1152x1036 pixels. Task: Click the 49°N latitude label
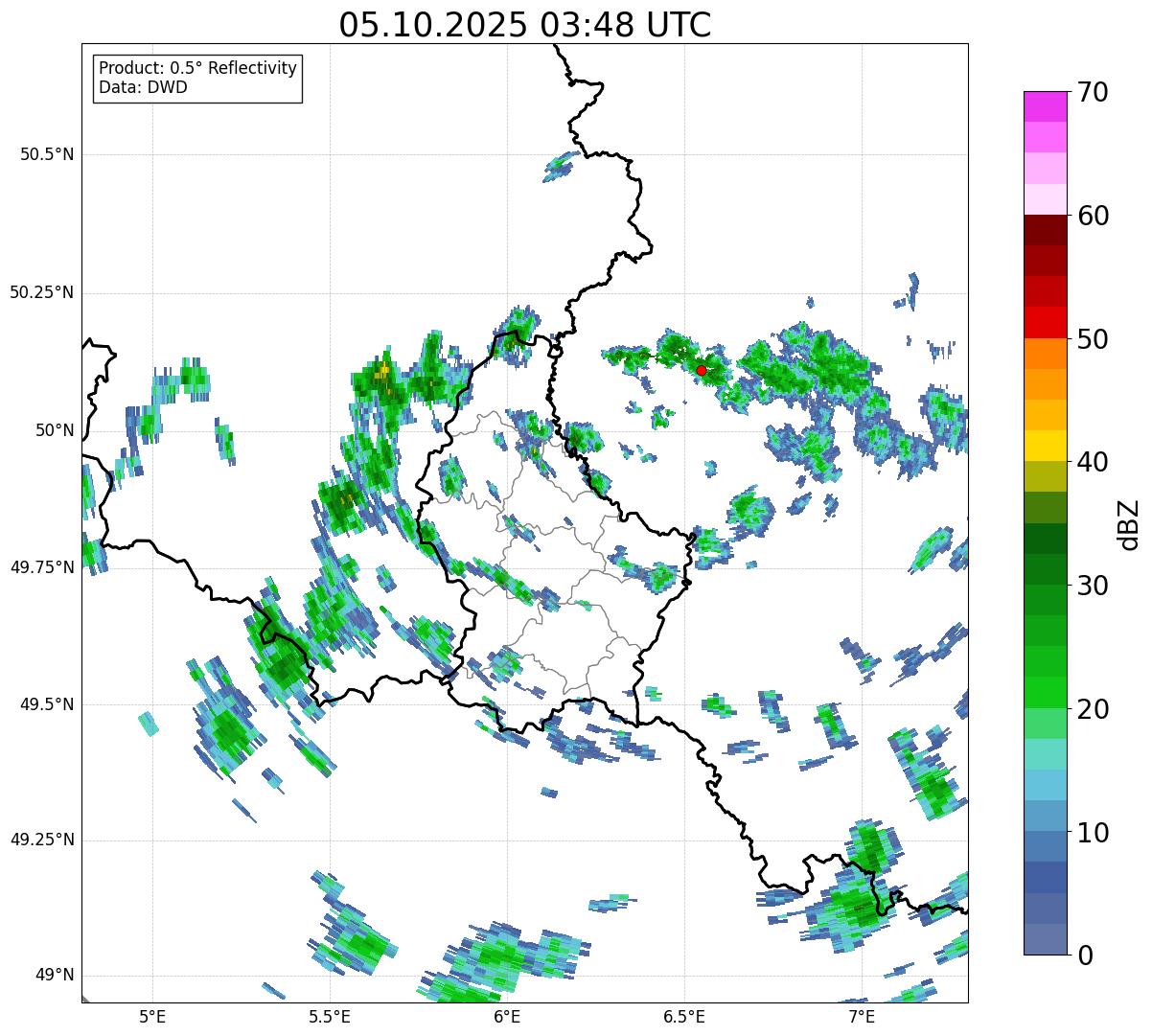pos(55,976)
